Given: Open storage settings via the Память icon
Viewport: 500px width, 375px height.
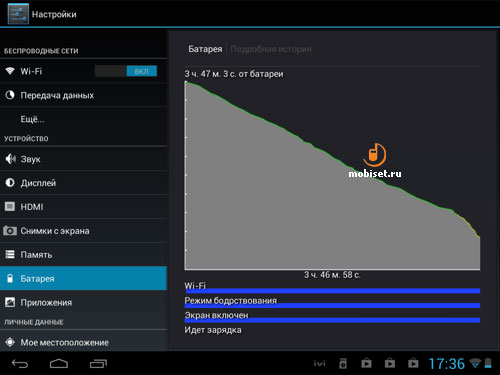Looking at the screenshot, I should pos(10,255).
